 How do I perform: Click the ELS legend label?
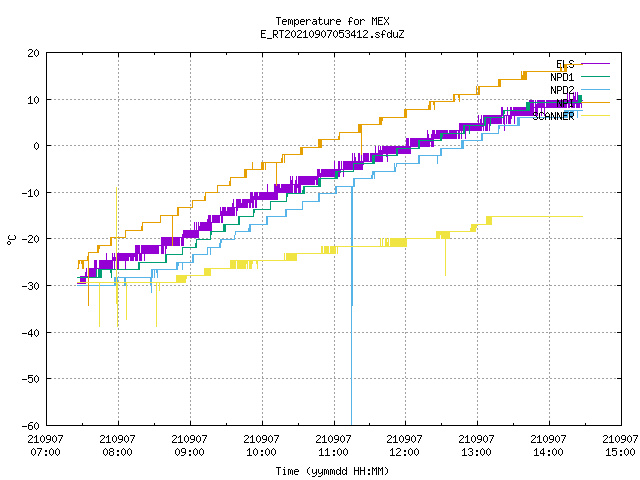(x=565, y=64)
